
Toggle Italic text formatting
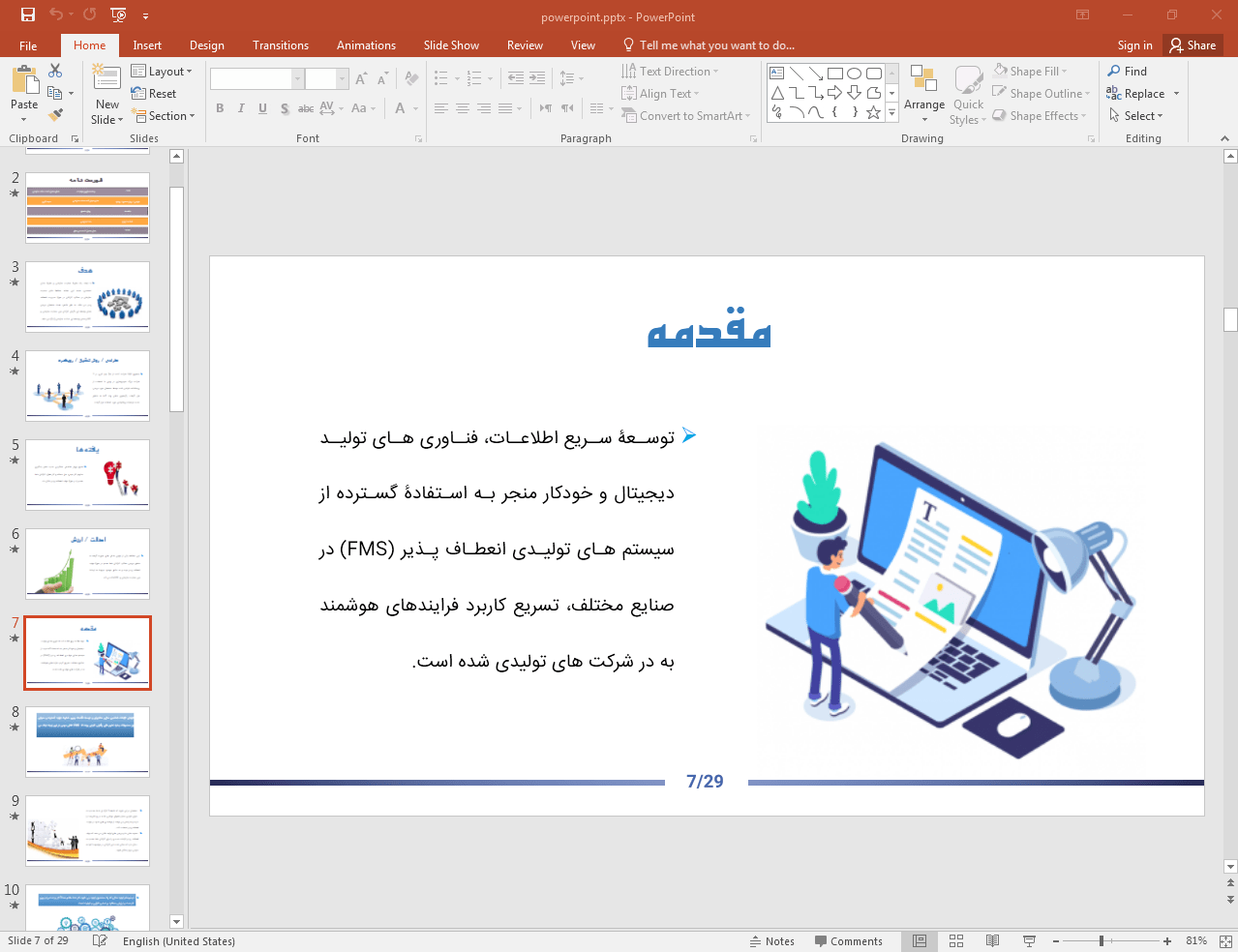click(241, 108)
